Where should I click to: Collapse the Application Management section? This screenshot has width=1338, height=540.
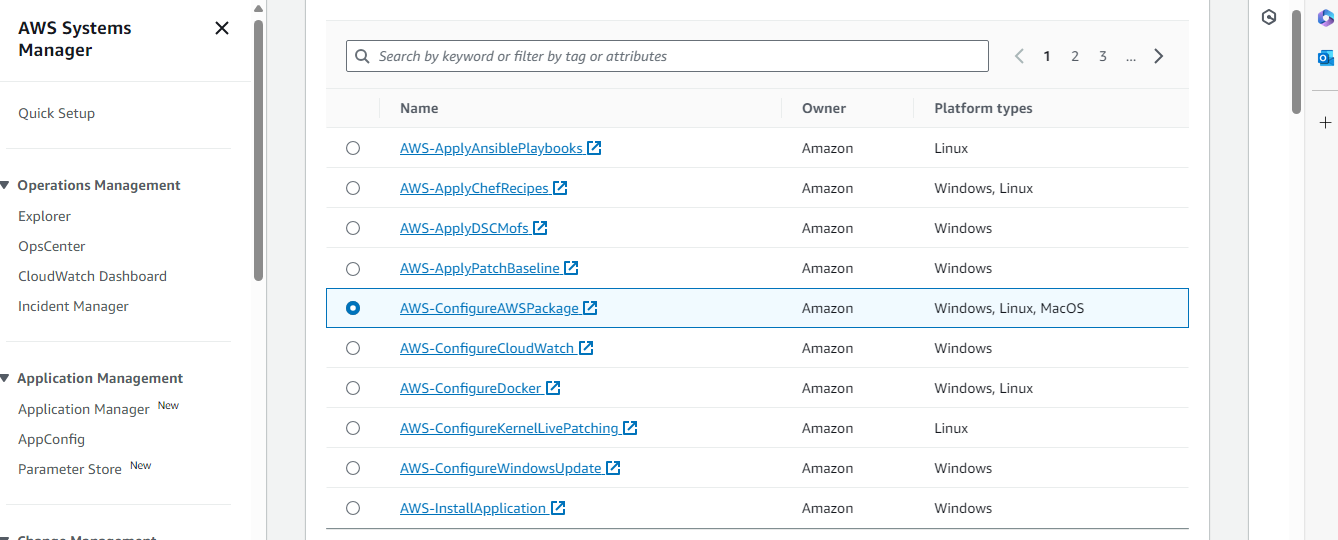pos(5,378)
